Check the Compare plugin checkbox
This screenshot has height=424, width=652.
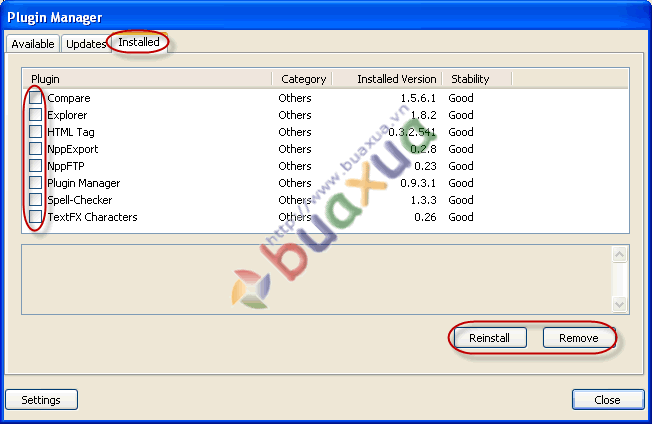[x=35, y=98]
